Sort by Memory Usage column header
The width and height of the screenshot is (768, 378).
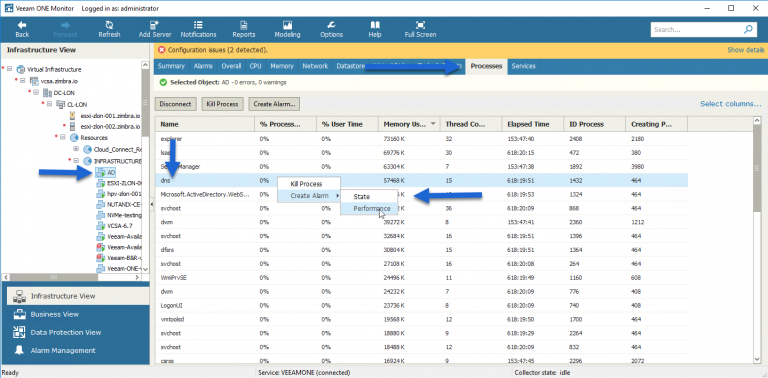(409, 124)
